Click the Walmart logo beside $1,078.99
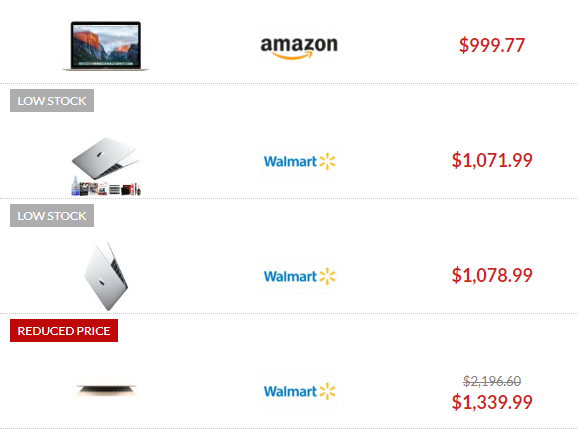Image resolution: width=578 pixels, height=430 pixels. pyautogui.click(x=299, y=276)
